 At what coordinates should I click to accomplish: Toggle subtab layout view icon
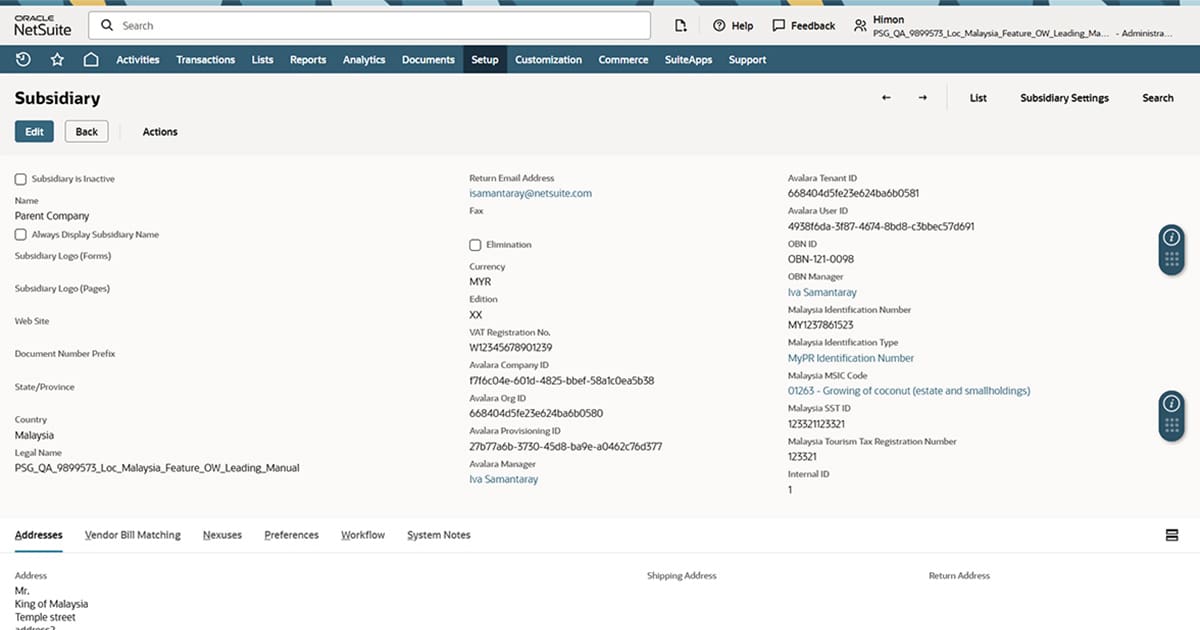coord(1172,535)
